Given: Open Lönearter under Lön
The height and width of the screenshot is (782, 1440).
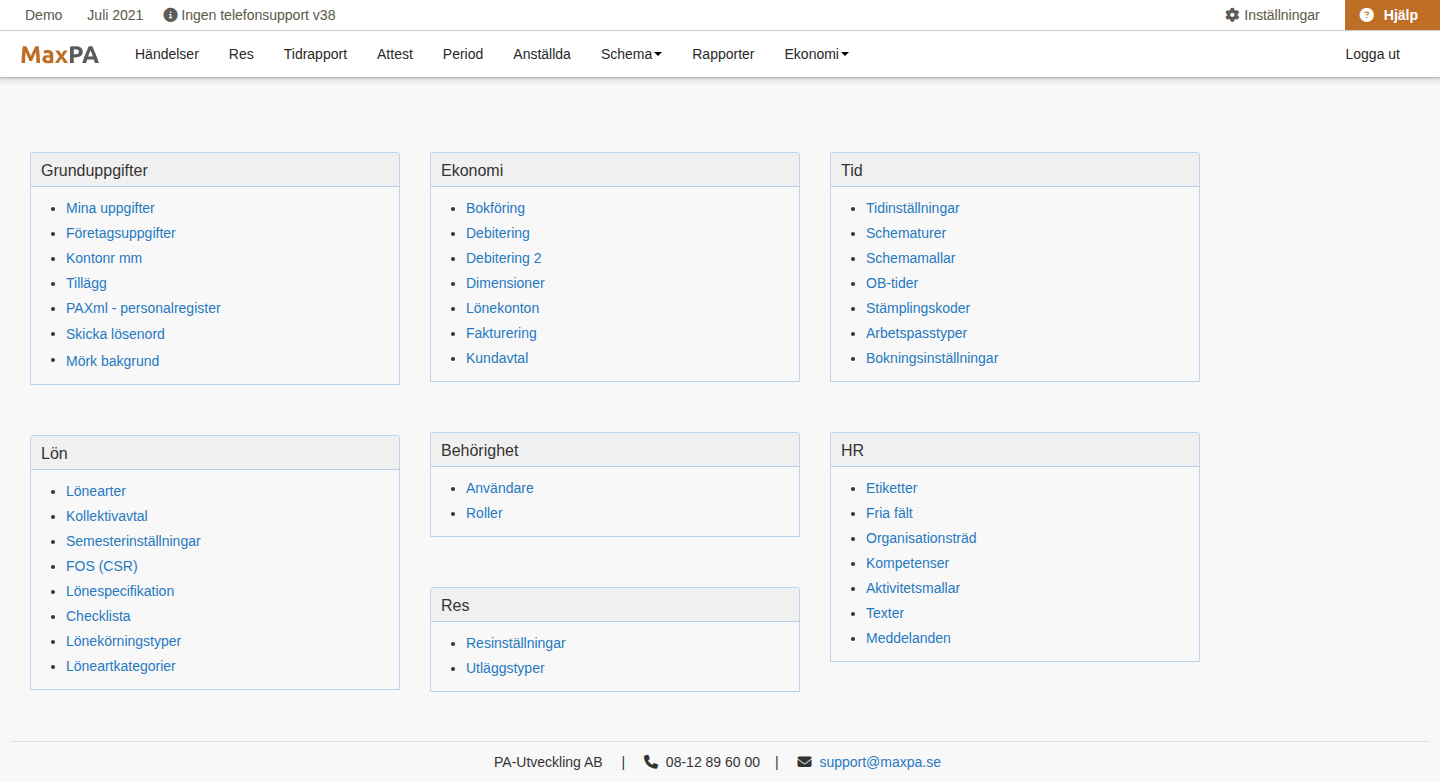Looking at the screenshot, I should [x=96, y=491].
